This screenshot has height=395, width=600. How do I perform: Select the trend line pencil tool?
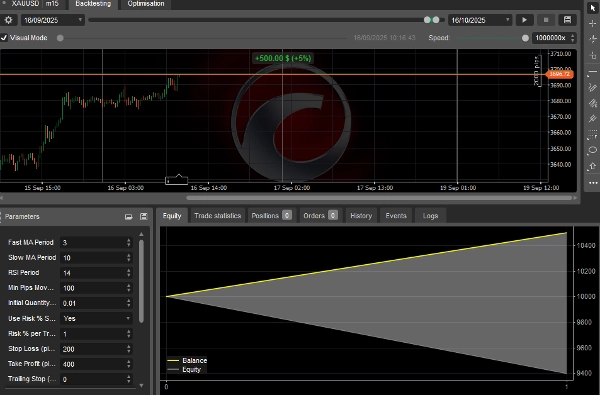coord(593,87)
